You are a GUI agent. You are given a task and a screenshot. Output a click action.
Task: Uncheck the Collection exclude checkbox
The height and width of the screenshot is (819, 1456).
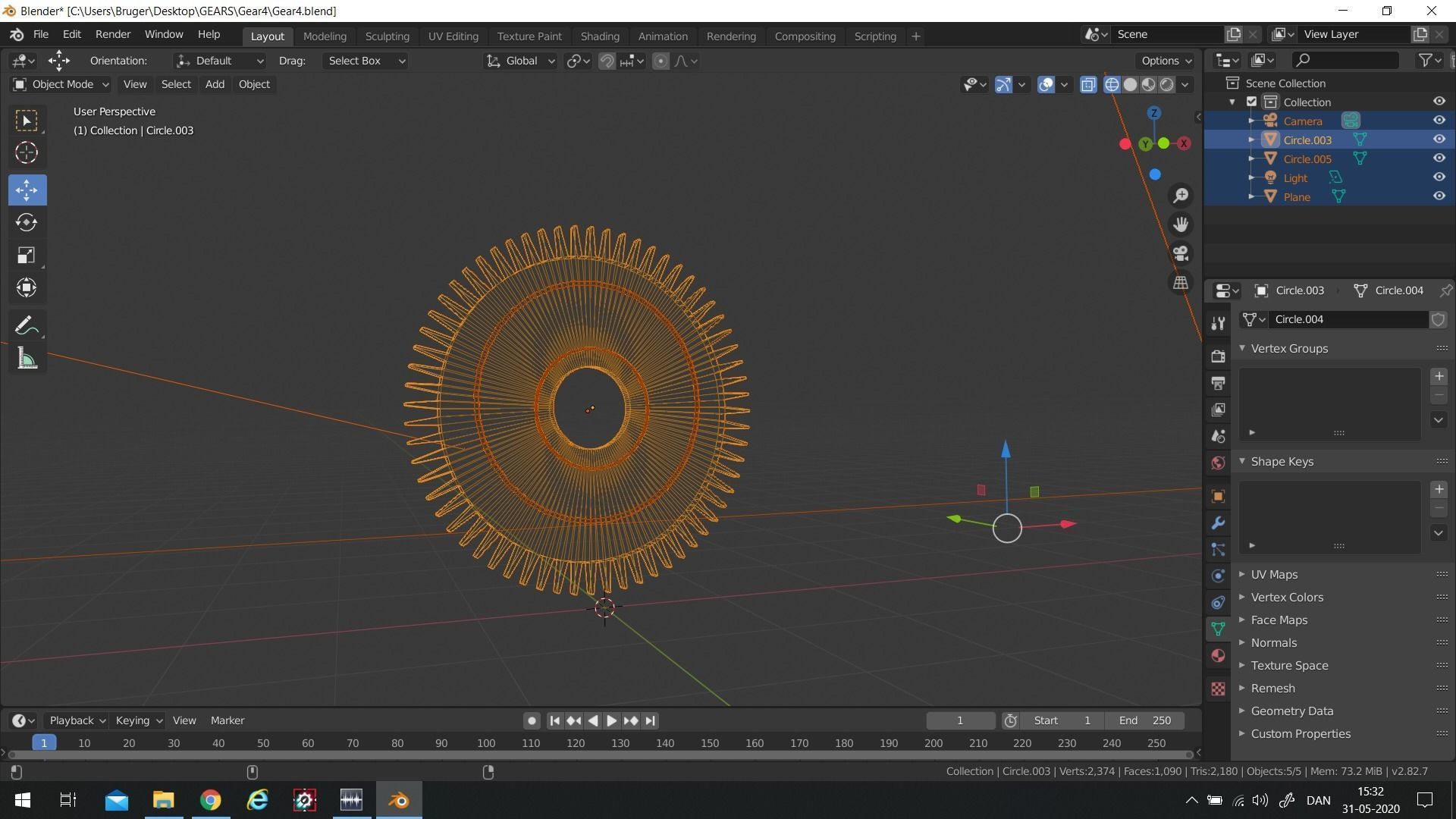click(x=1251, y=102)
